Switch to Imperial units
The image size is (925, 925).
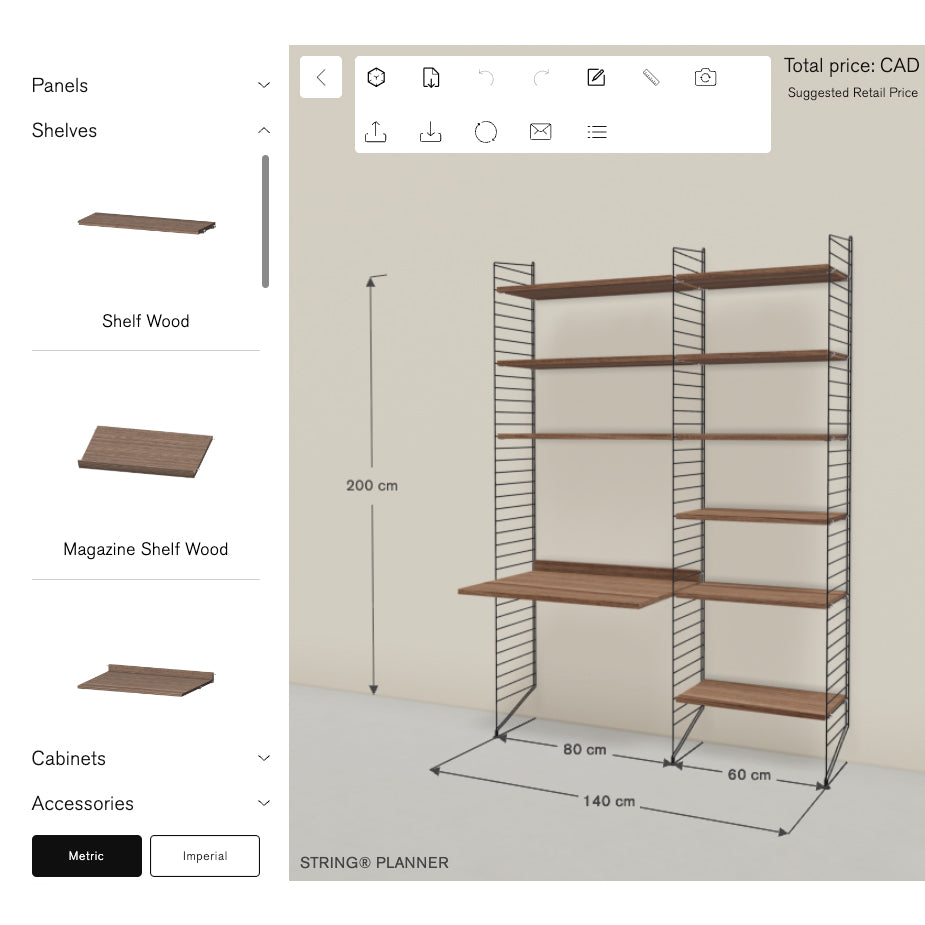tap(205, 856)
